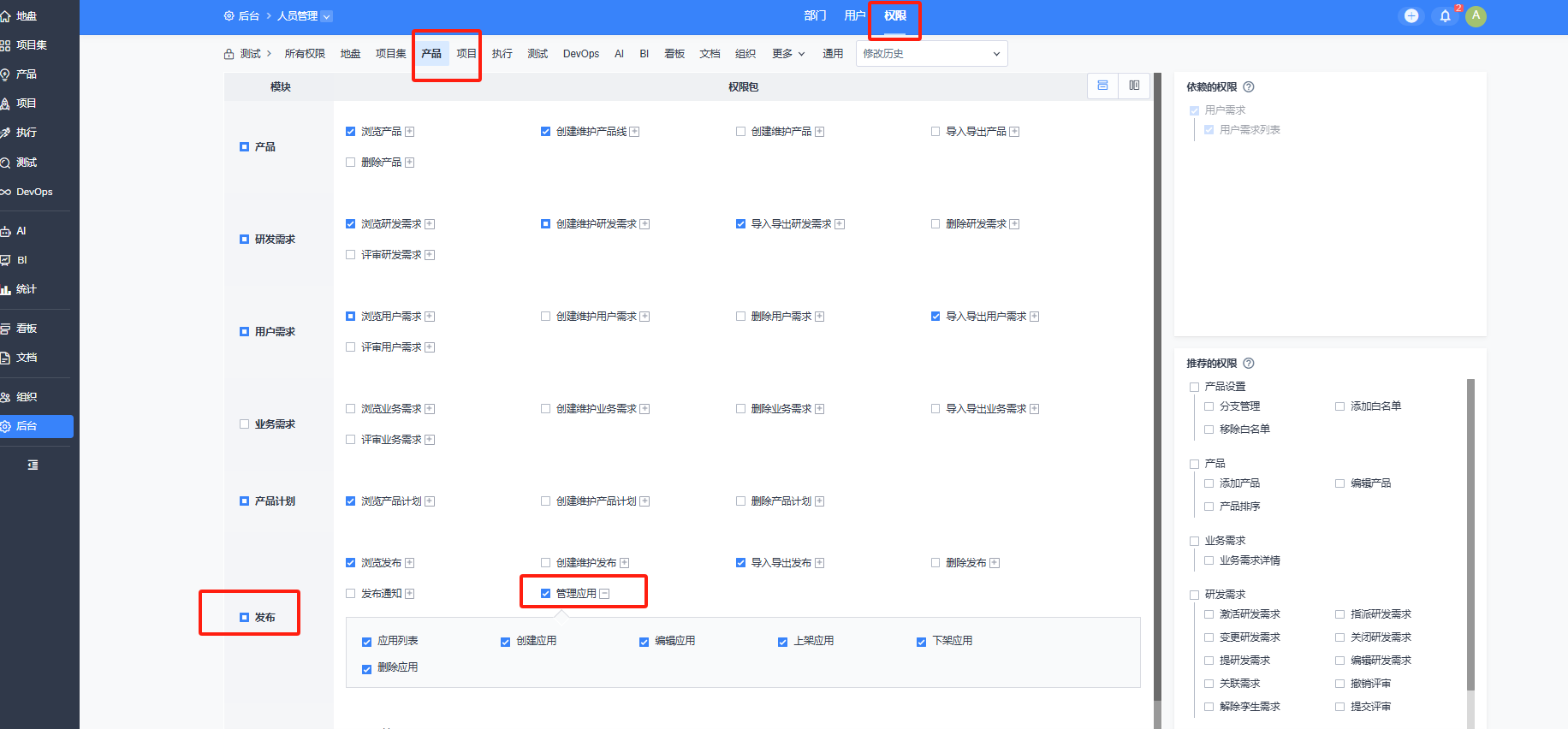Switch to the list layout view icon
1568x729 pixels.
pyautogui.click(x=1102, y=86)
